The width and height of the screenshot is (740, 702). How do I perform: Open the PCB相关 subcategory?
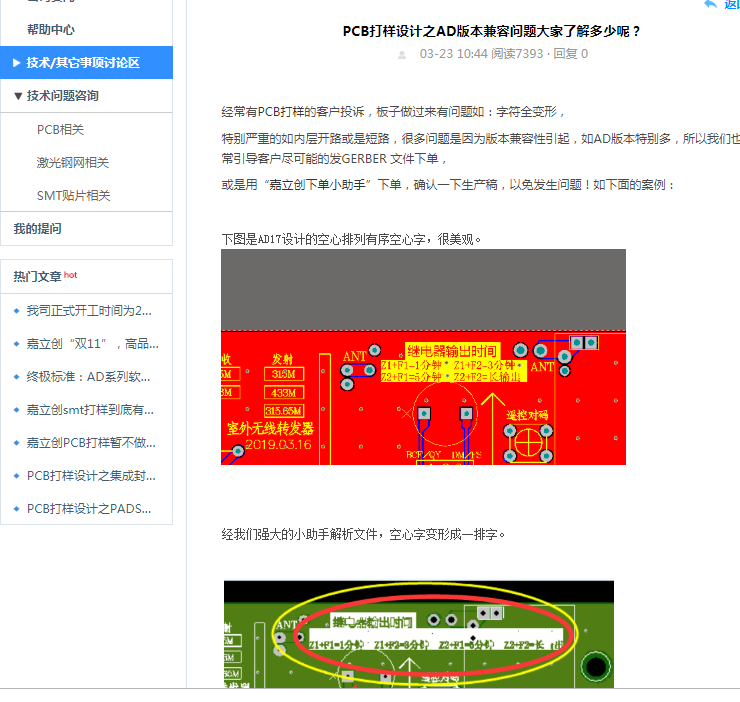tap(61, 129)
